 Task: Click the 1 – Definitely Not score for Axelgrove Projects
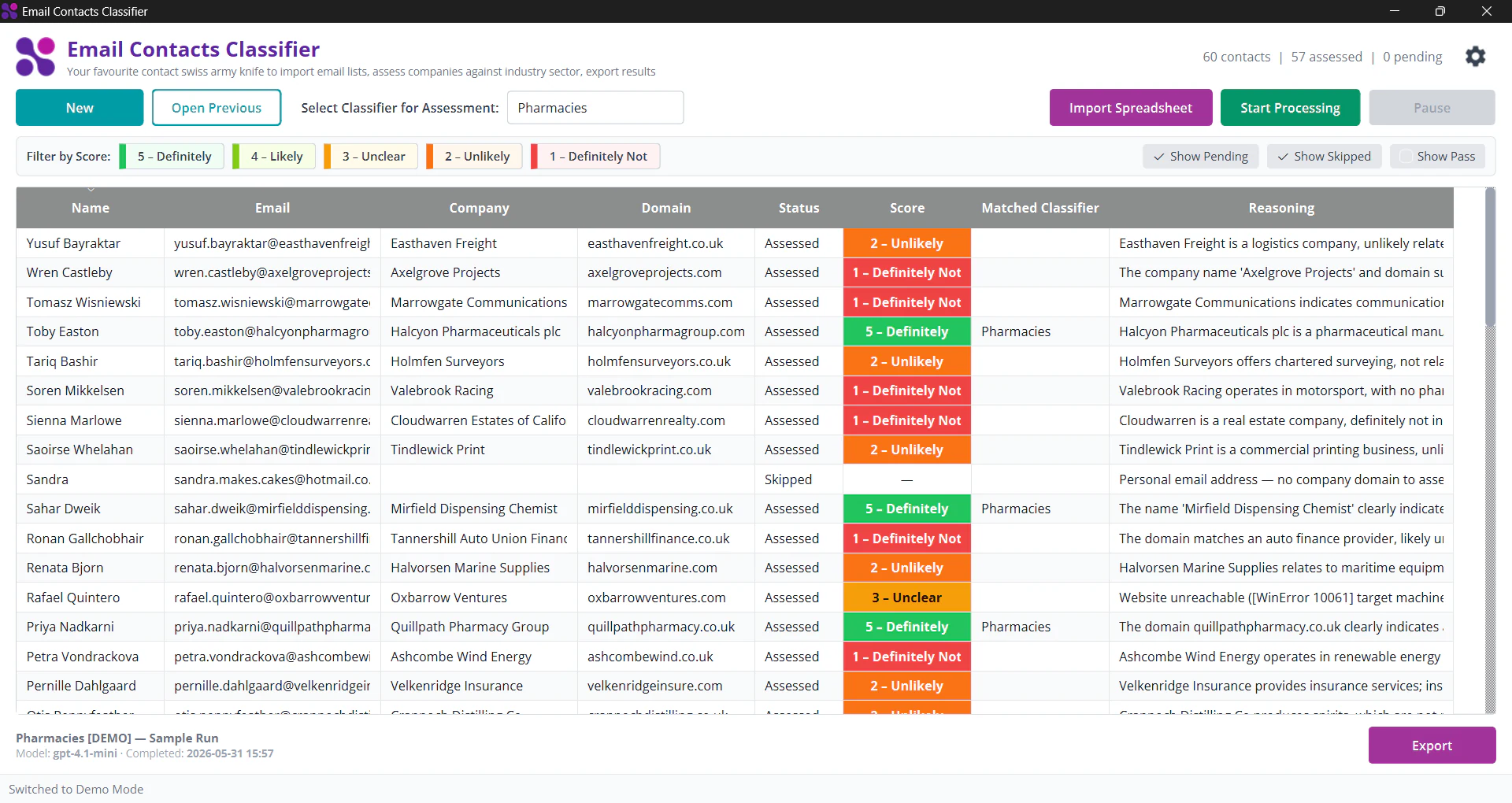[907, 272]
